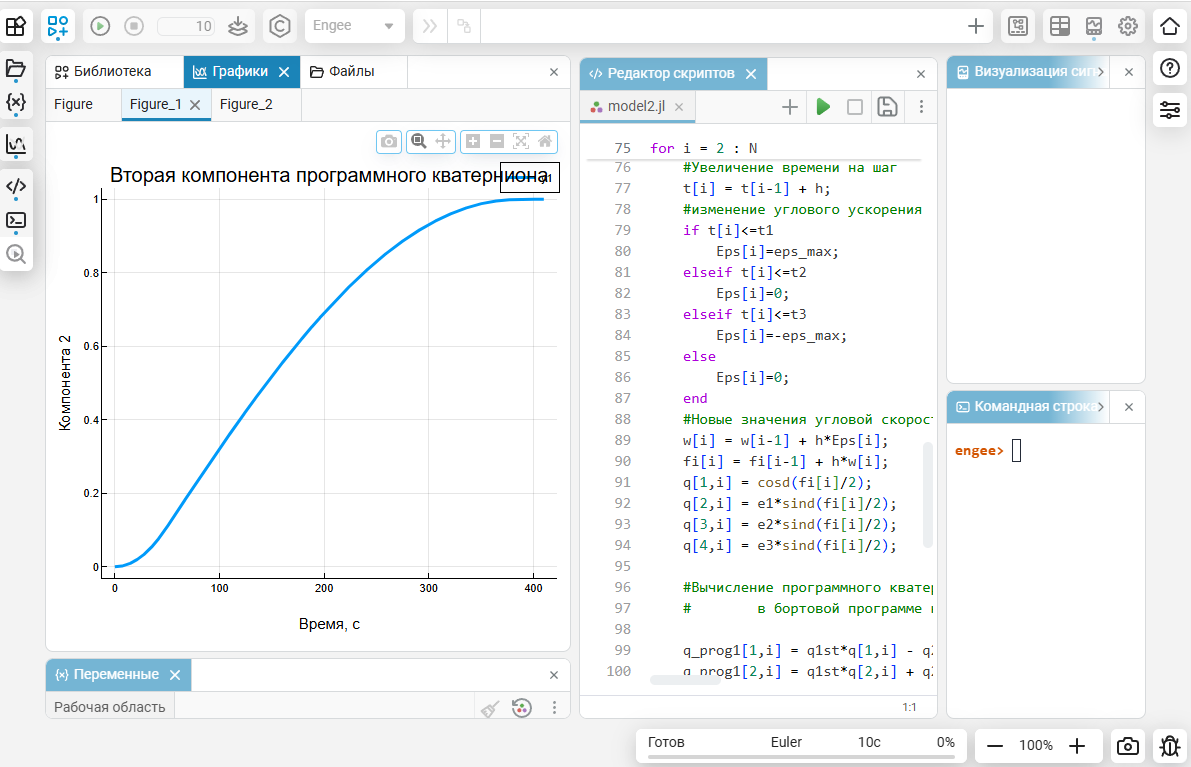Close the Переменные tab
Screen dimensions: 1191x767
tap(175, 675)
